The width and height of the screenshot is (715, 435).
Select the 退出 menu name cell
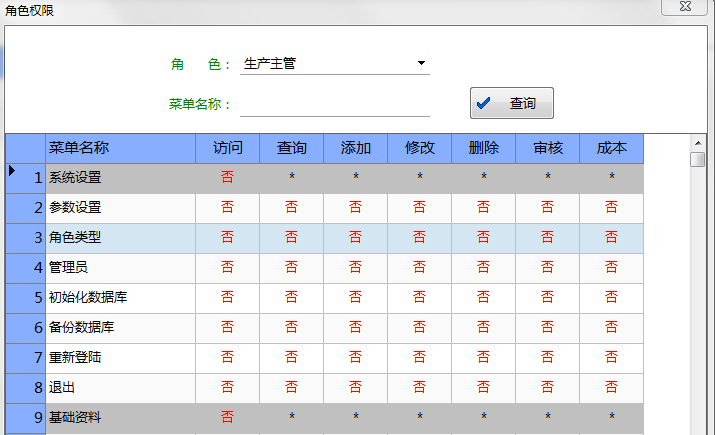pos(120,388)
